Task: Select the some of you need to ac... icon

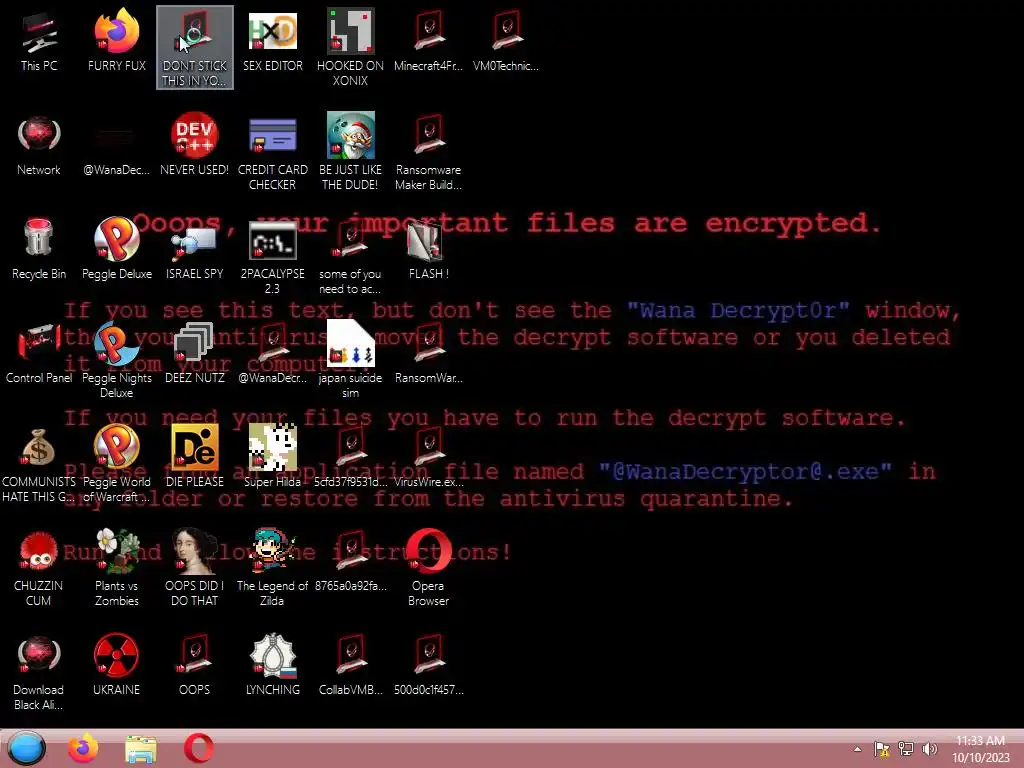Action: pyautogui.click(x=350, y=257)
